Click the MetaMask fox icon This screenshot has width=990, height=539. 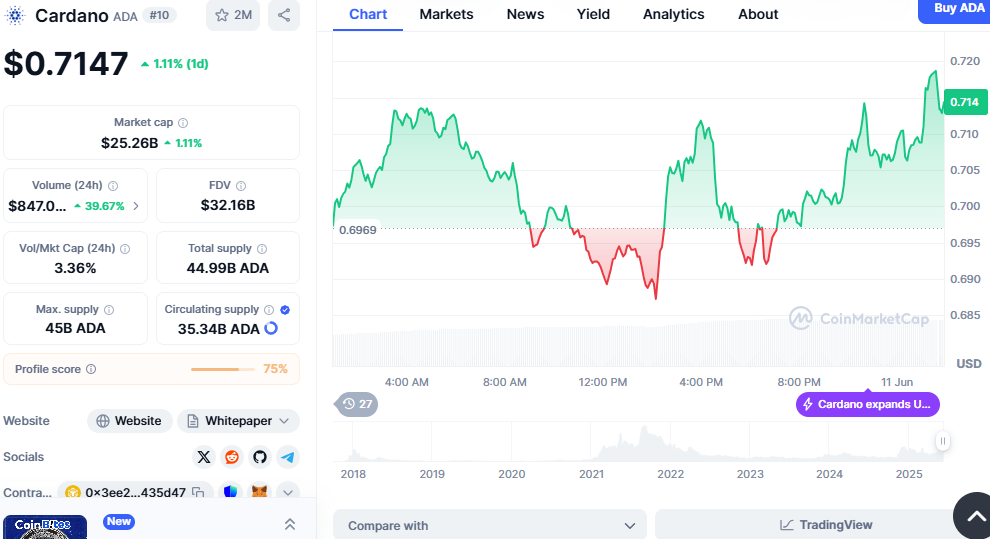(259, 492)
